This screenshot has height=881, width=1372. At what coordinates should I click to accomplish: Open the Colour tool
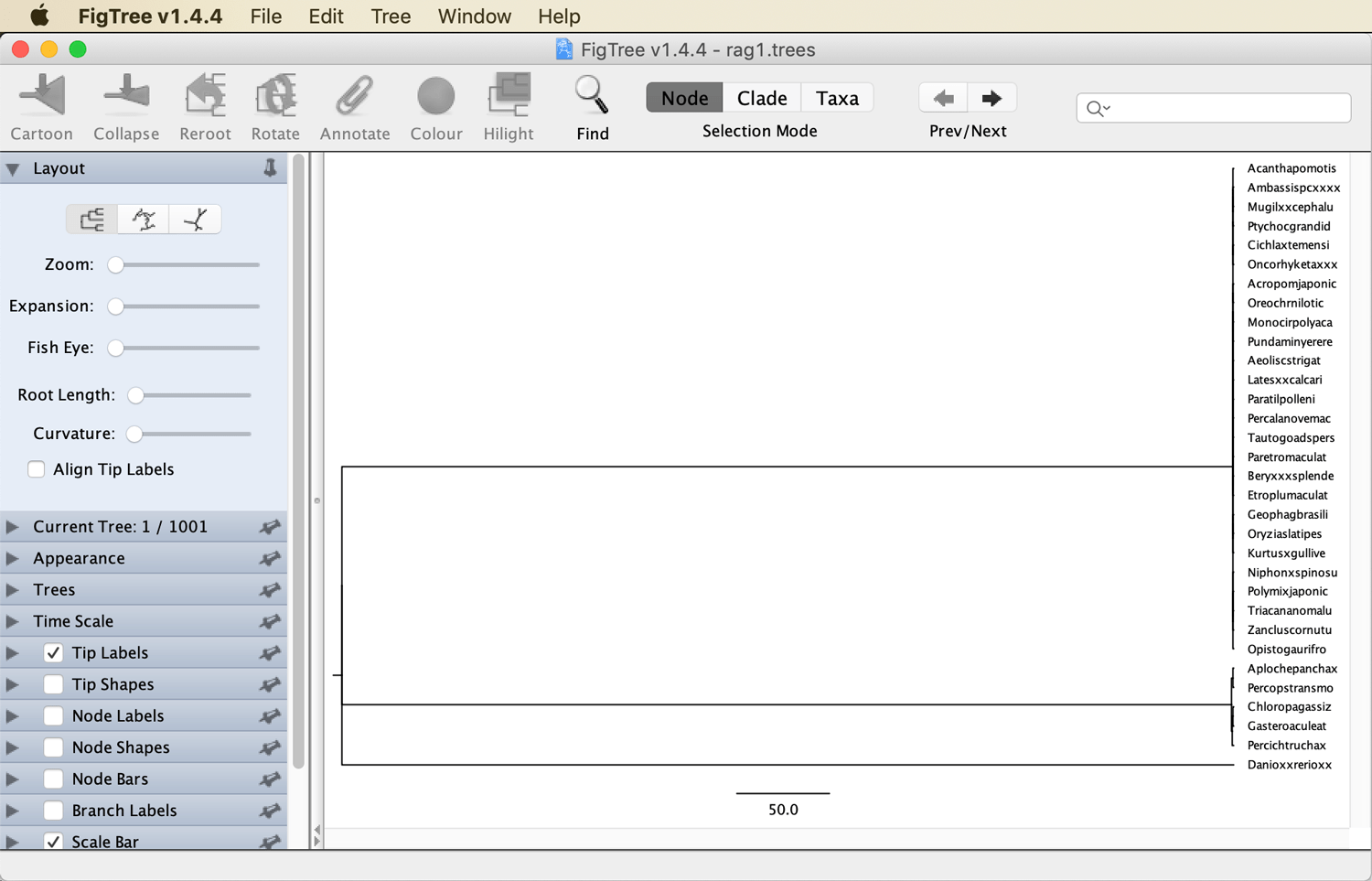(x=436, y=95)
